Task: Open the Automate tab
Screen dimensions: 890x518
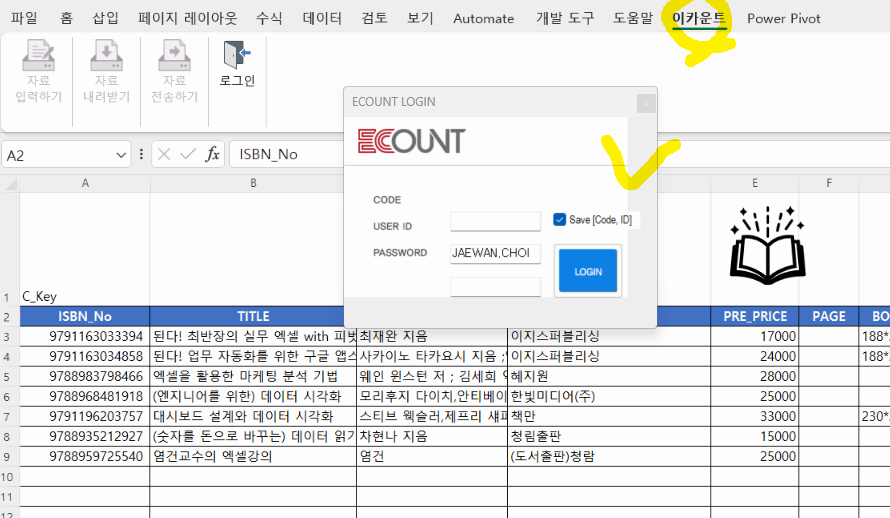Action: [484, 18]
